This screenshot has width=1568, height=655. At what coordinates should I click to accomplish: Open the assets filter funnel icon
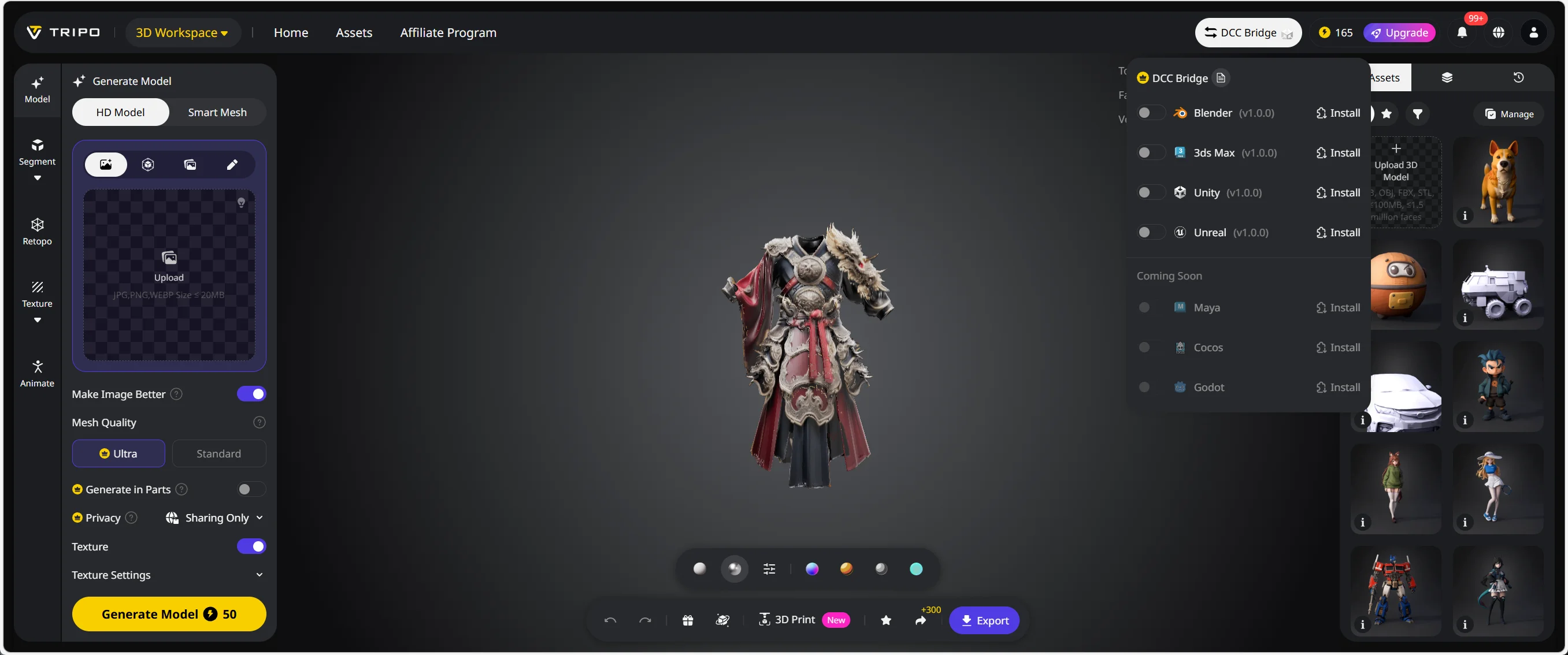pos(1418,114)
